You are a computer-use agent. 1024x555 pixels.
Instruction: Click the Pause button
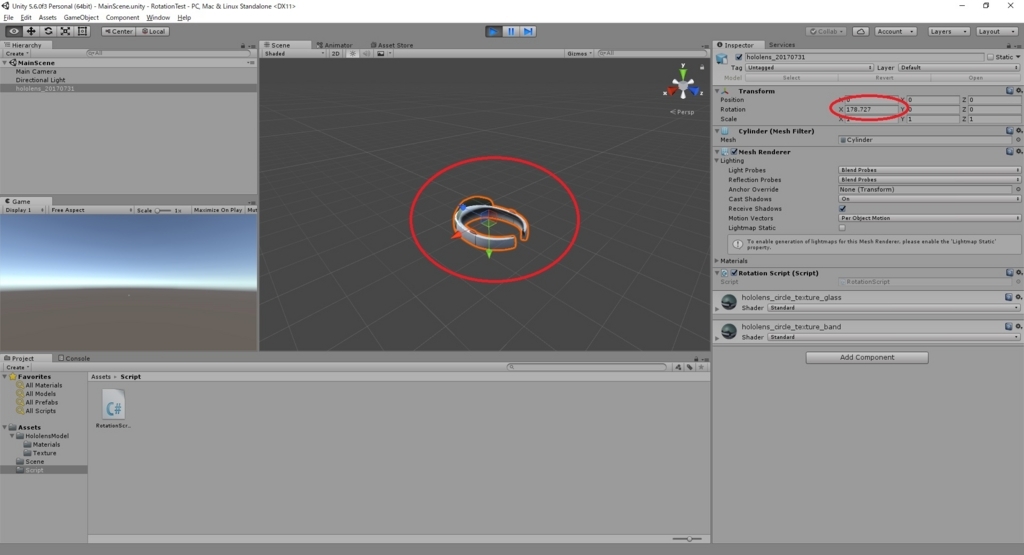click(x=511, y=31)
